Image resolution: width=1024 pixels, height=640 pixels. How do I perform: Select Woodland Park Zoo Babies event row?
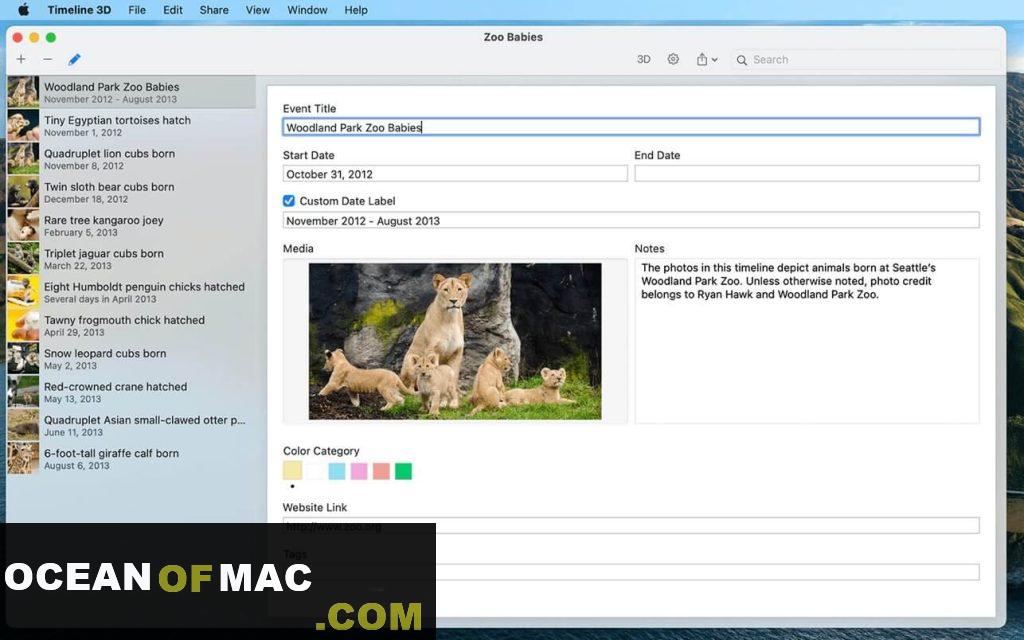(x=131, y=92)
